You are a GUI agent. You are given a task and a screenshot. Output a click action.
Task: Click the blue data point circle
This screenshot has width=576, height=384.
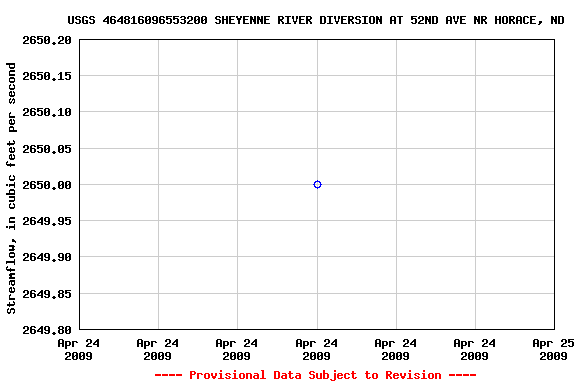(317, 184)
